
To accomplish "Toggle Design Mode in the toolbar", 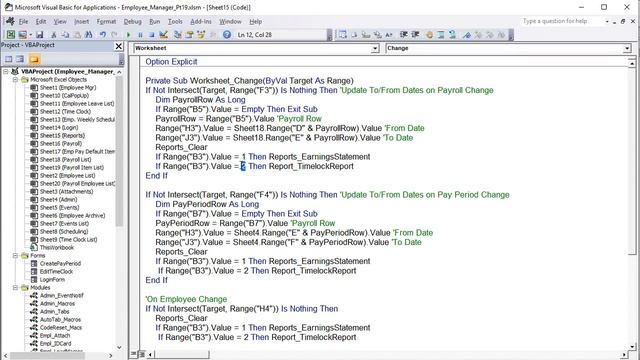I will pos(164,35).
